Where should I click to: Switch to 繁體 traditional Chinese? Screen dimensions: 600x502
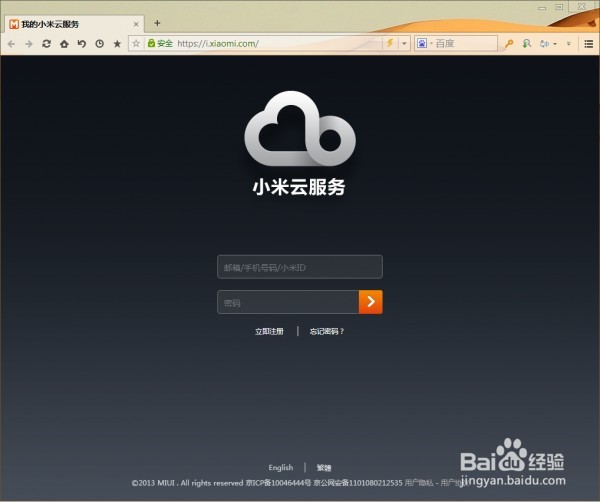click(x=324, y=468)
